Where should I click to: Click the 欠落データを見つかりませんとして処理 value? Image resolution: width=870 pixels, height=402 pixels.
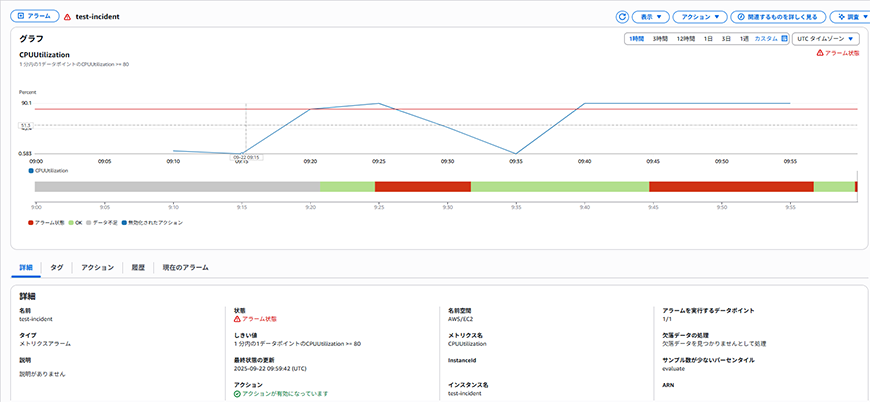tap(715, 344)
